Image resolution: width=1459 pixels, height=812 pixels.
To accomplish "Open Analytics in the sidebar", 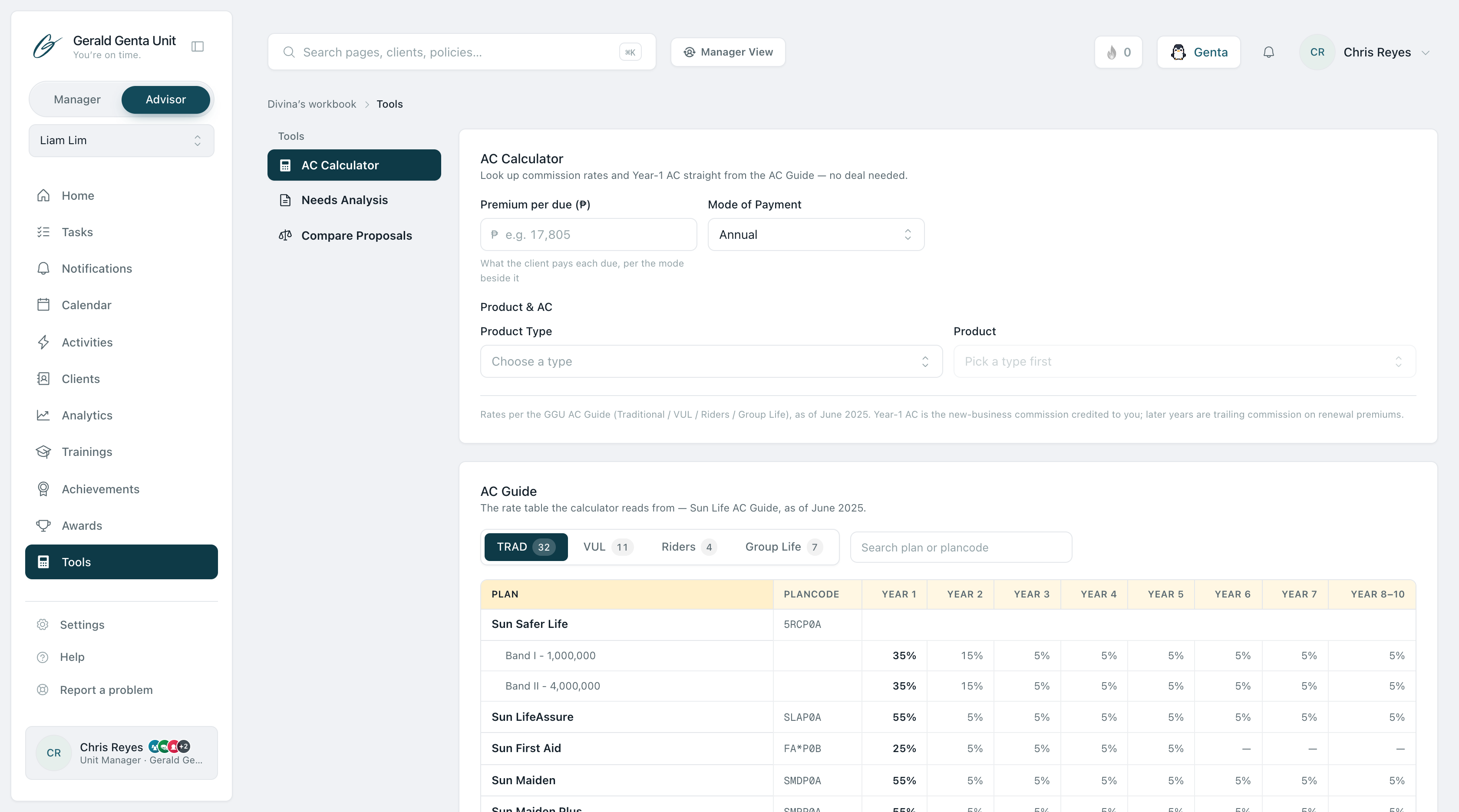I will click(121, 415).
